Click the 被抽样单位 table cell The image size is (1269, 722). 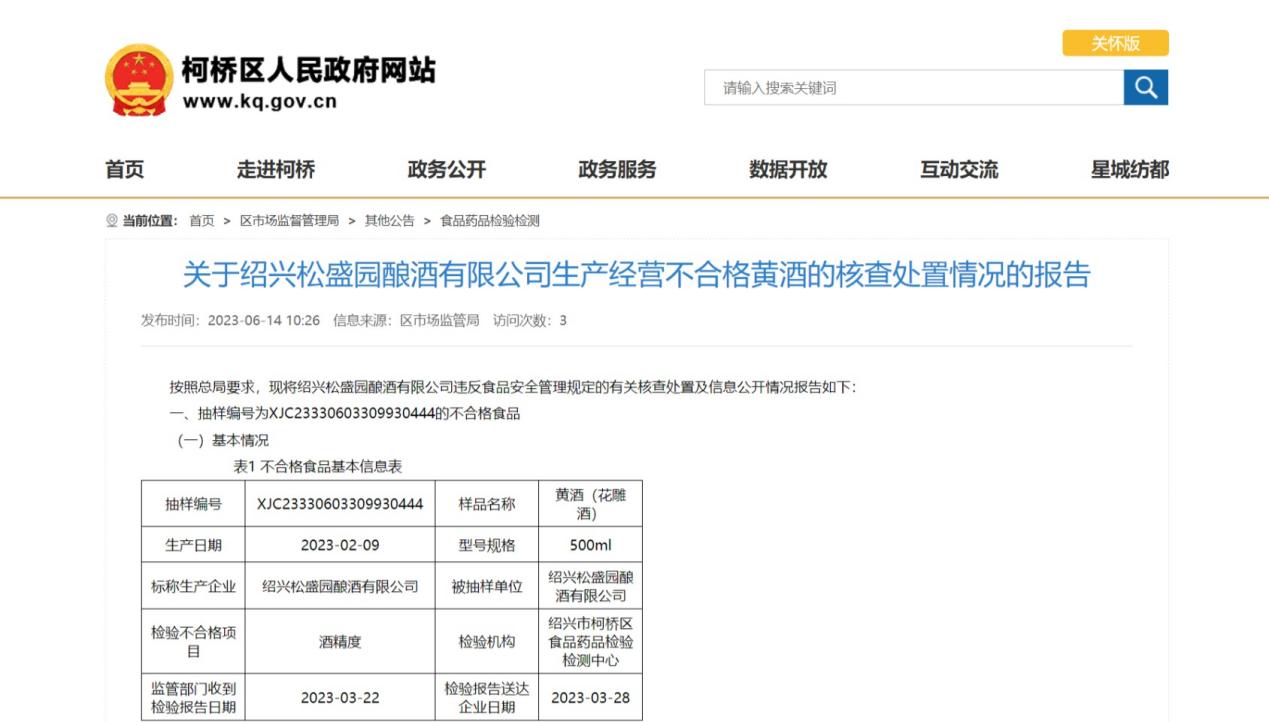487,587
